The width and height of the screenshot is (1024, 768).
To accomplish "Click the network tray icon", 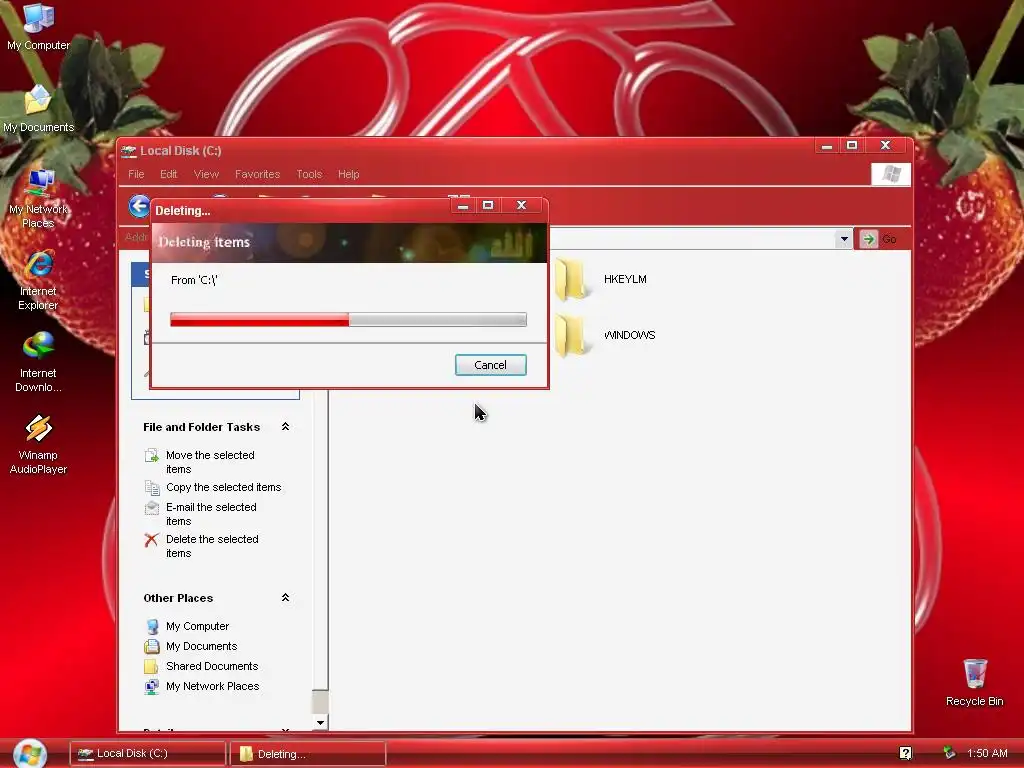I will pos(949,753).
